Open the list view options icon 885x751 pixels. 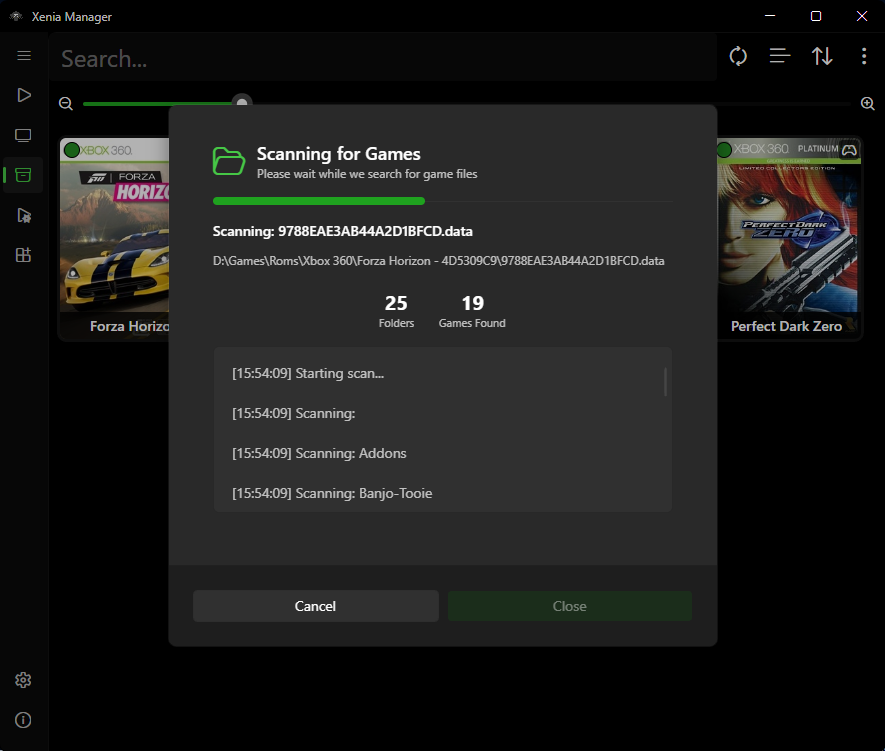click(x=780, y=56)
